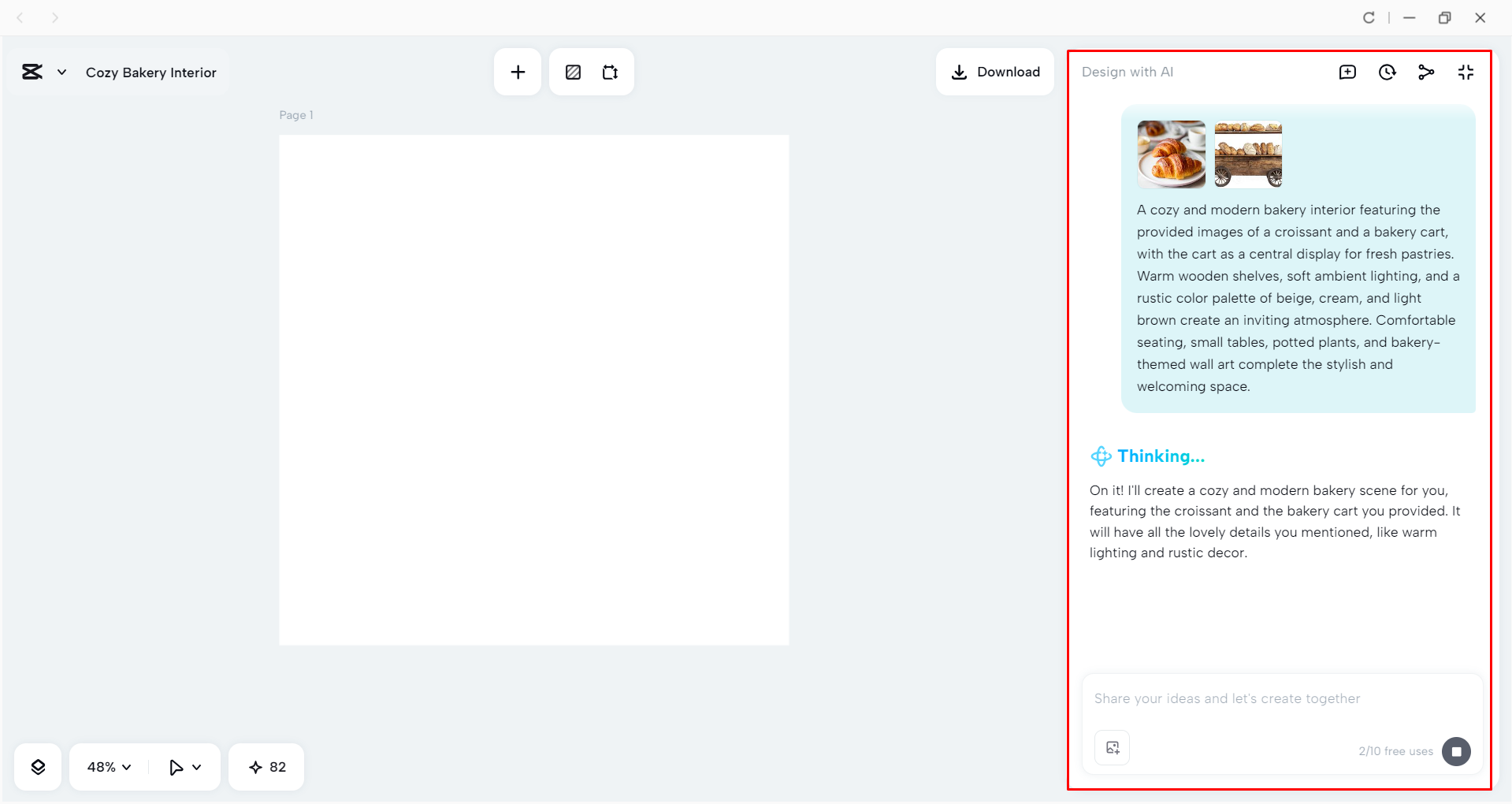Image resolution: width=1512 pixels, height=804 pixels.
Task: Open the croissant image thumbnail
Action: coord(1171,154)
